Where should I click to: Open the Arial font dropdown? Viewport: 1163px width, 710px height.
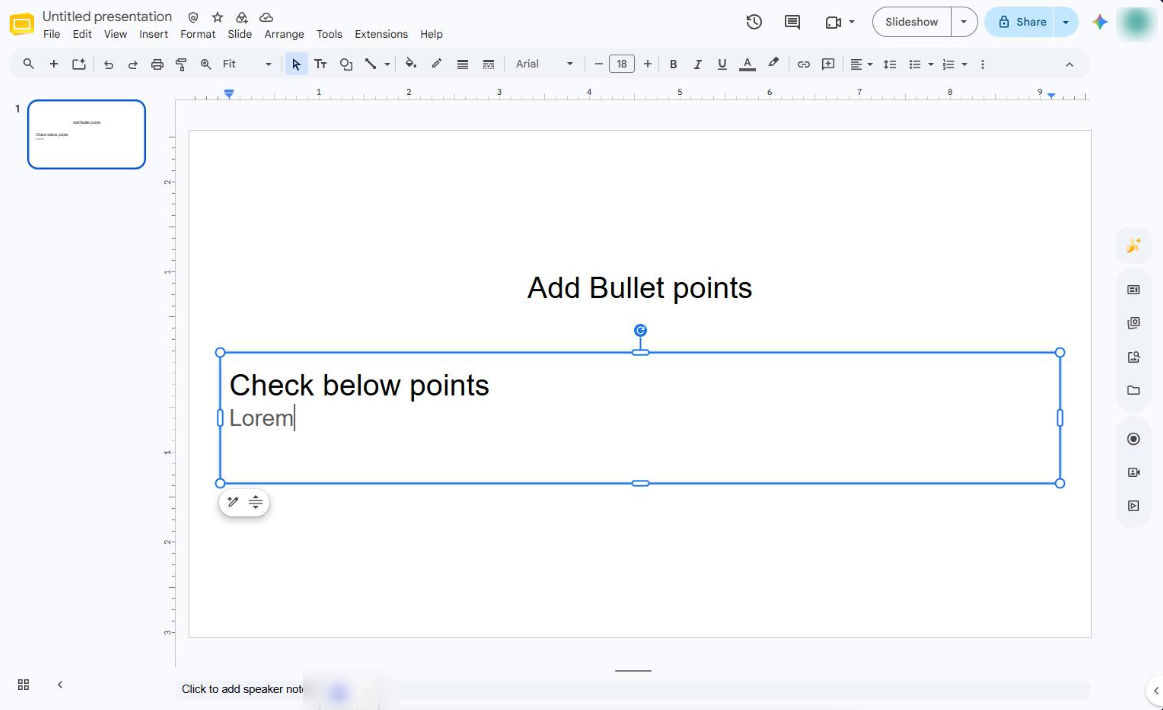pyautogui.click(x=544, y=65)
